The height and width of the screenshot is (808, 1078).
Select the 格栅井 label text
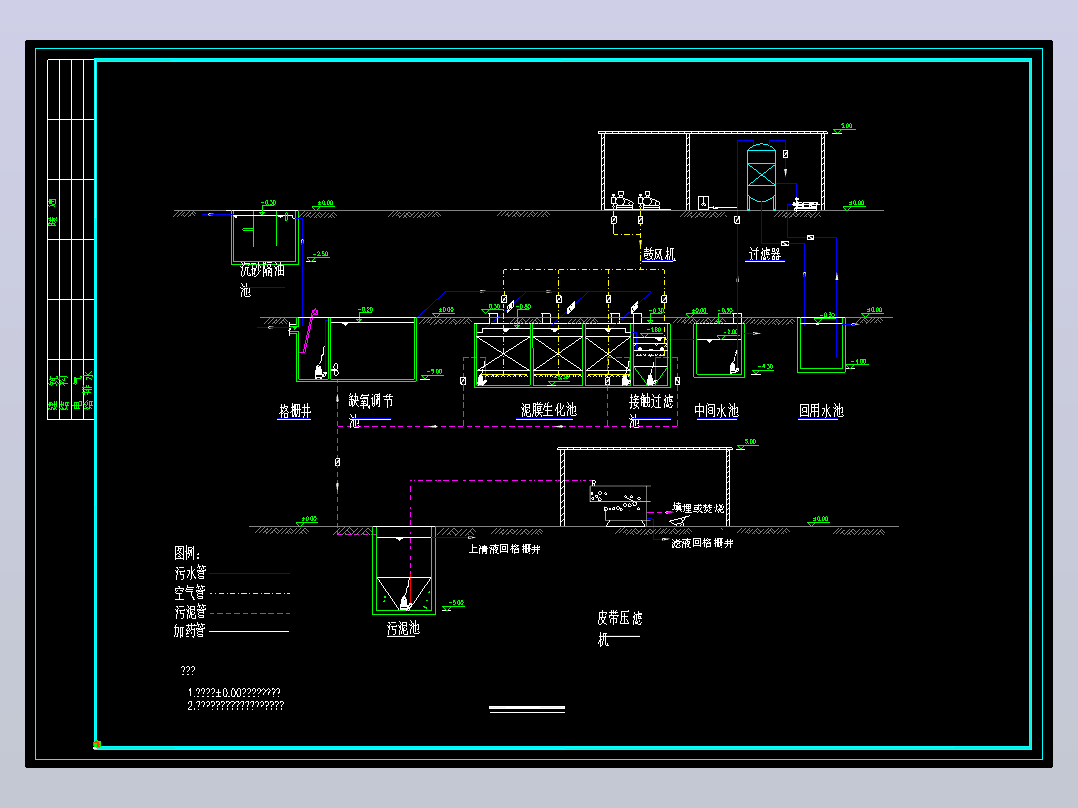tap(295, 411)
